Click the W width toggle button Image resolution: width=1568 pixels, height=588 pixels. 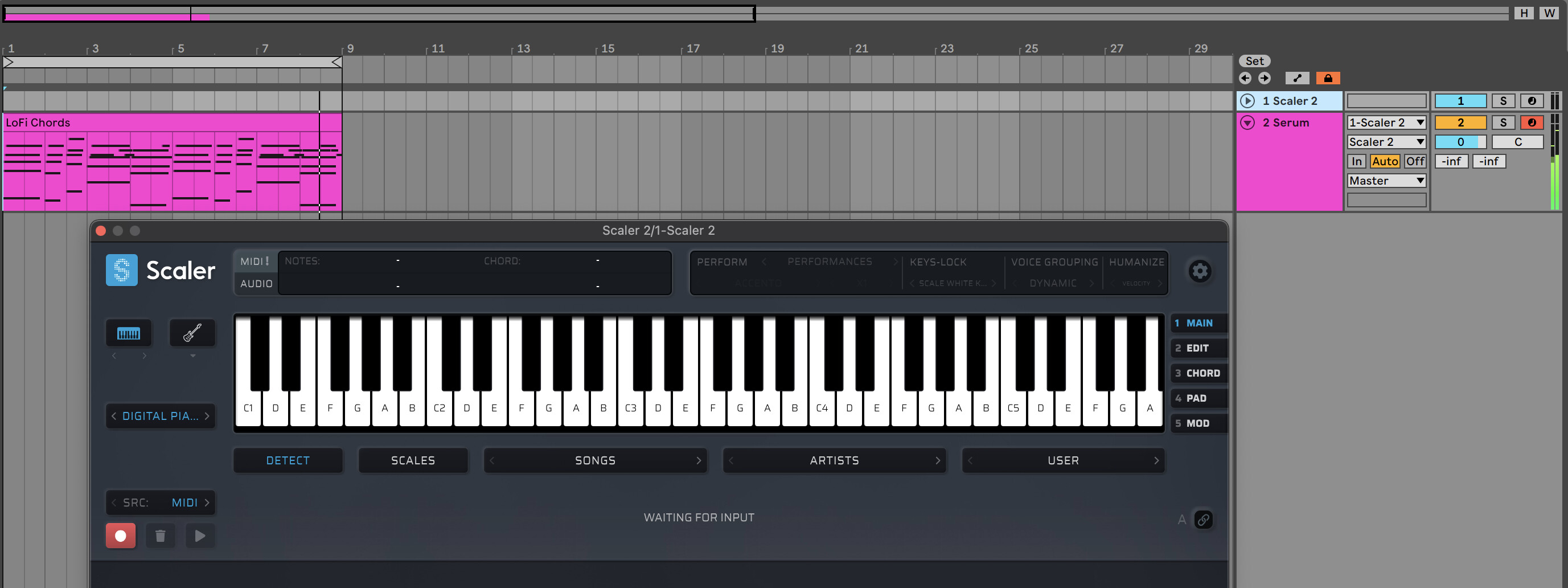(1549, 13)
